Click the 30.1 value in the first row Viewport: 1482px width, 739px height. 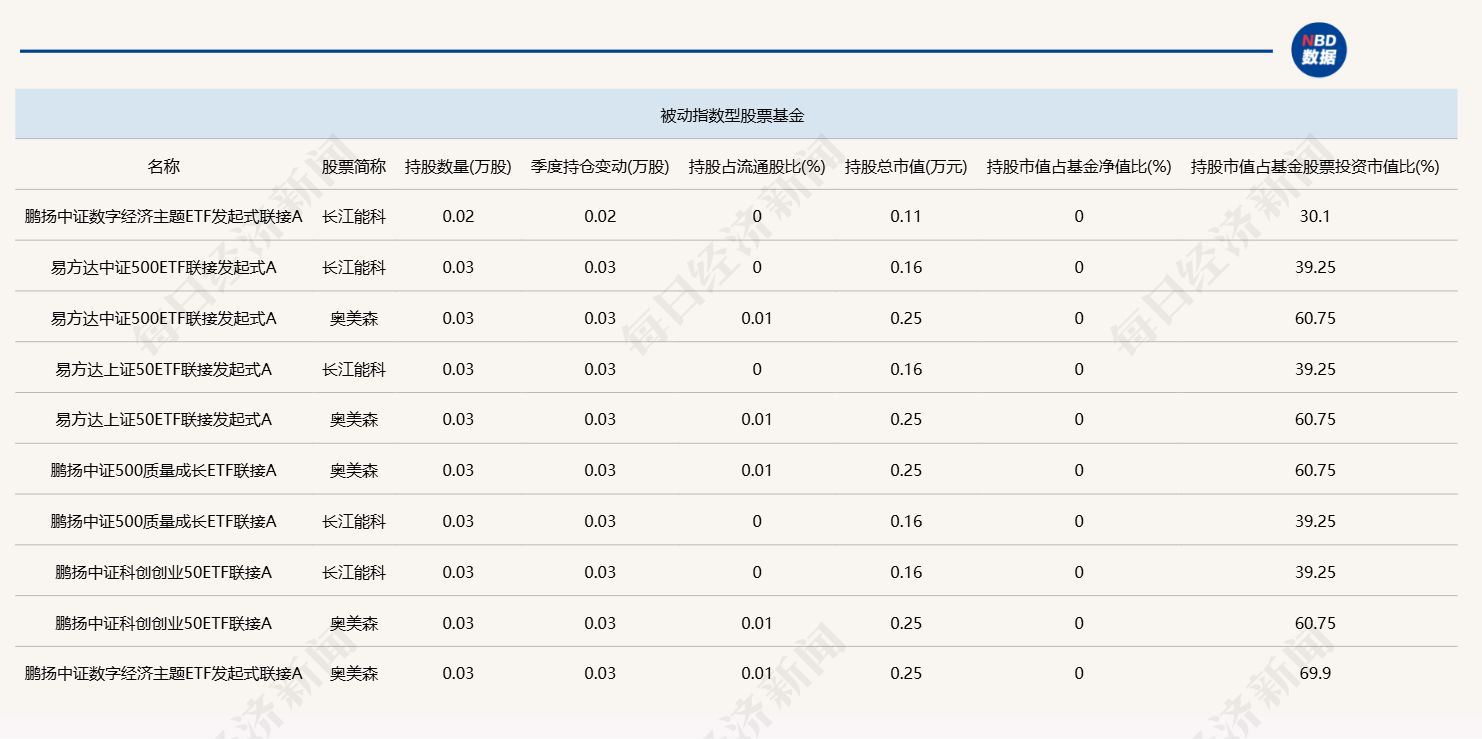pos(1315,217)
